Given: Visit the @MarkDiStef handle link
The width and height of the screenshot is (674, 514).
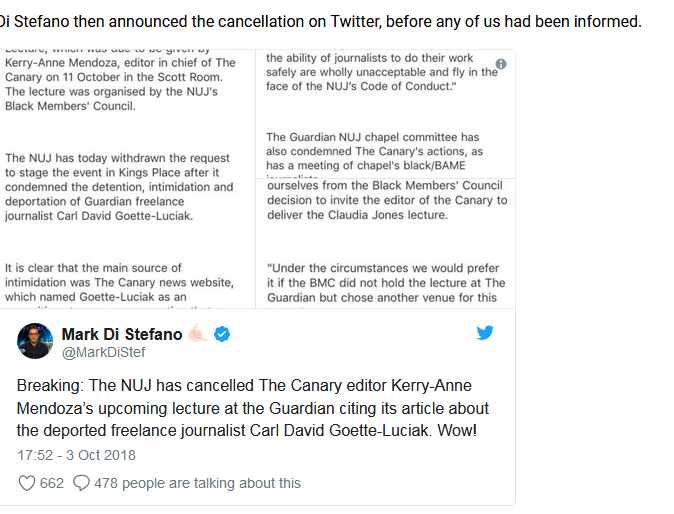Looking at the screenshot, I should click(104, 352).
